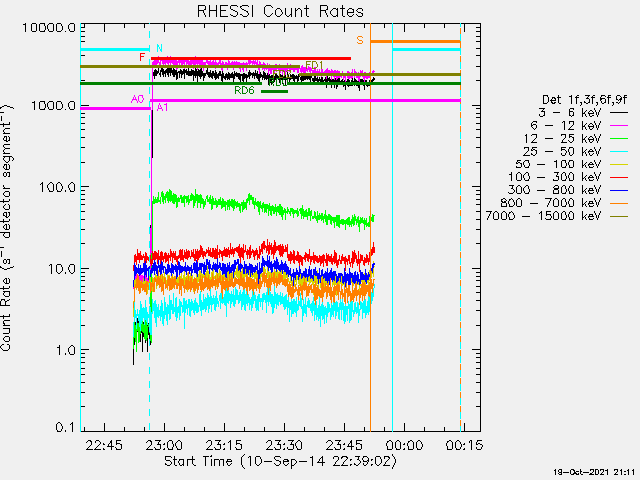Select the '50 - 100 keV' legend label
Viewport: 640px width, 480px height.
pyautogui.click(x=558, y=164)
